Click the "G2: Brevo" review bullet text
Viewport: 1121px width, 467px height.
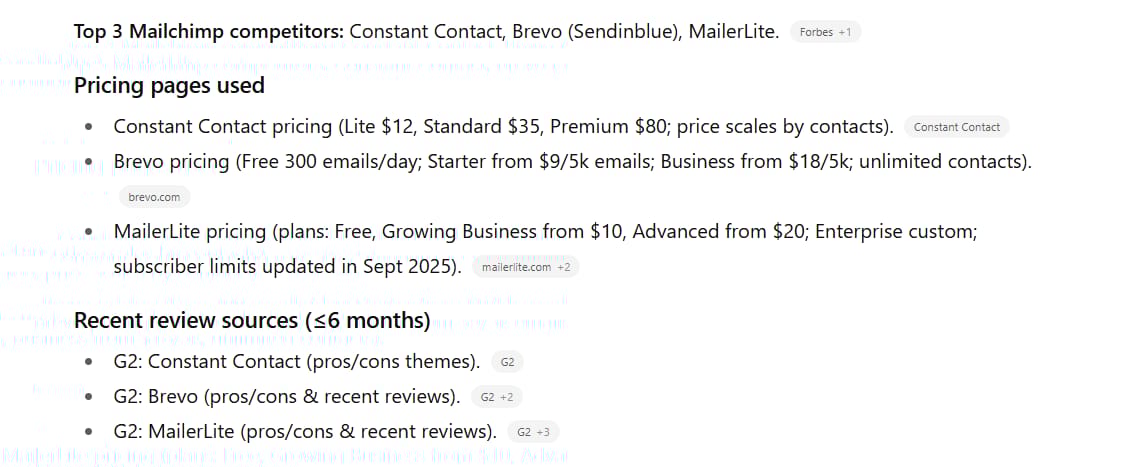(x=286, y=397)
